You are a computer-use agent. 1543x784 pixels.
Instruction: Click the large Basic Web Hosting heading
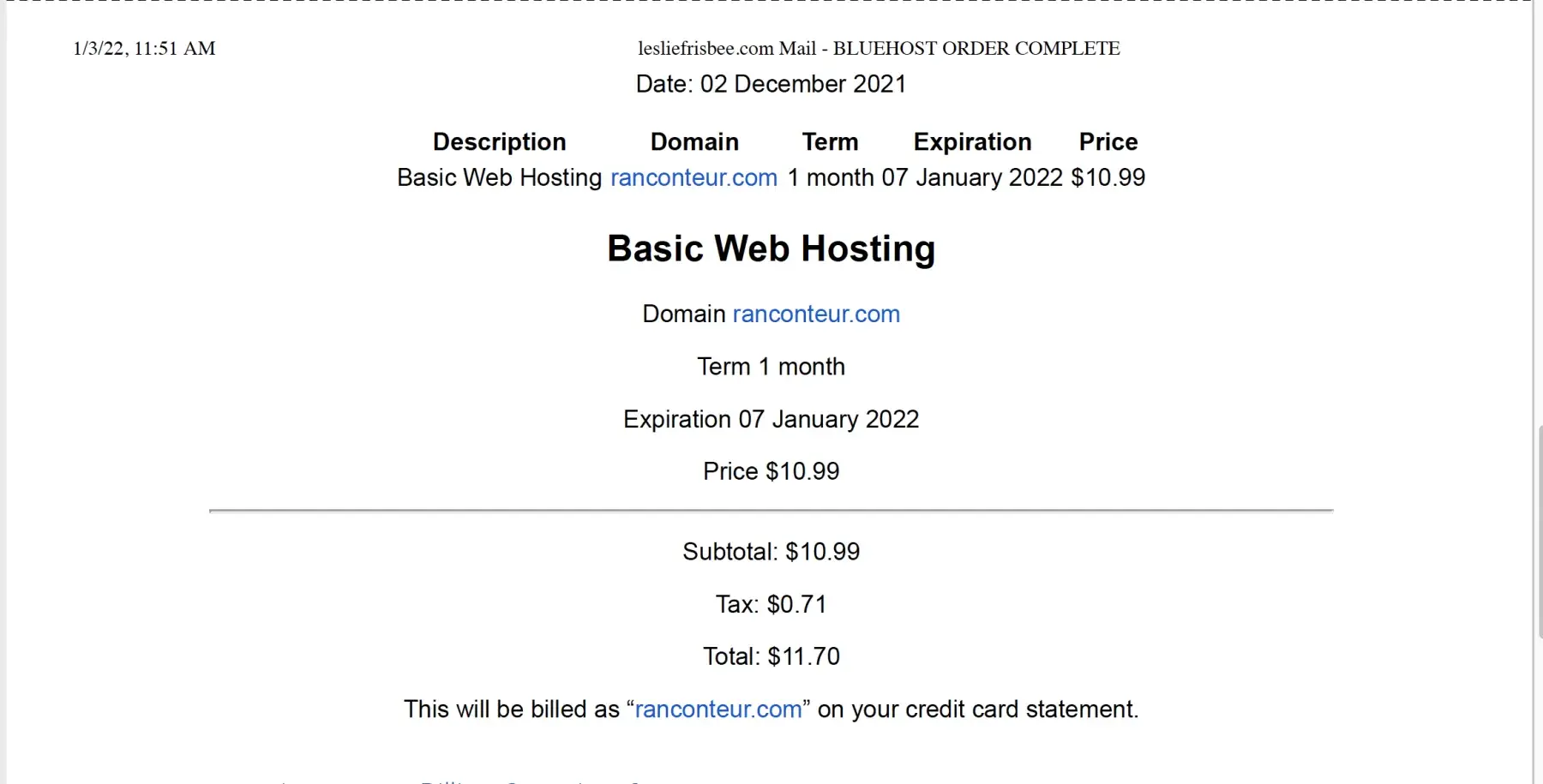pos(771,248)
